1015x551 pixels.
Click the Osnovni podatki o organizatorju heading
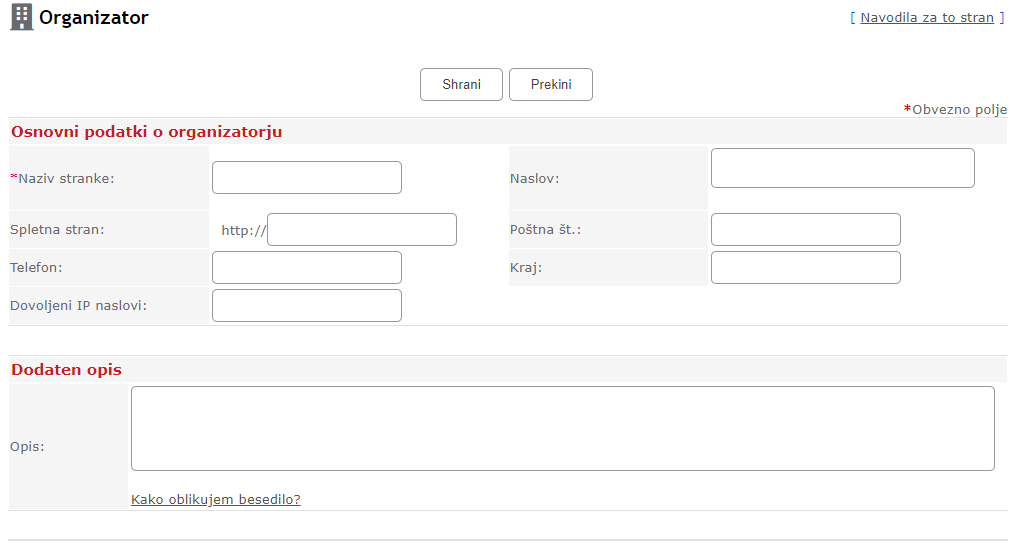click(147, 132)
